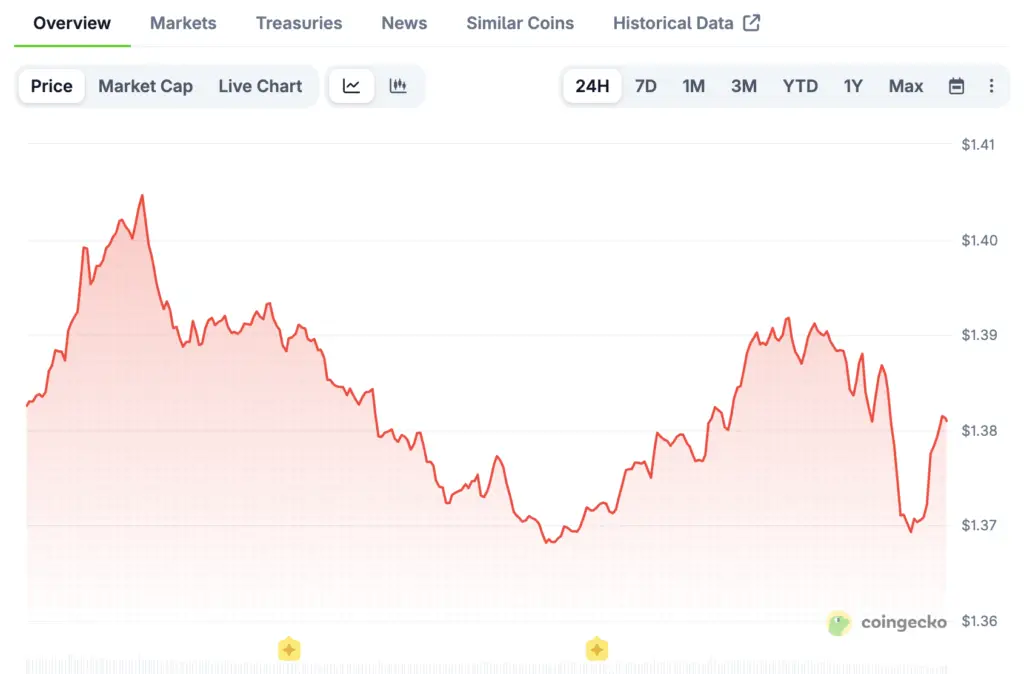Select the 7D time range

(646, 86)
